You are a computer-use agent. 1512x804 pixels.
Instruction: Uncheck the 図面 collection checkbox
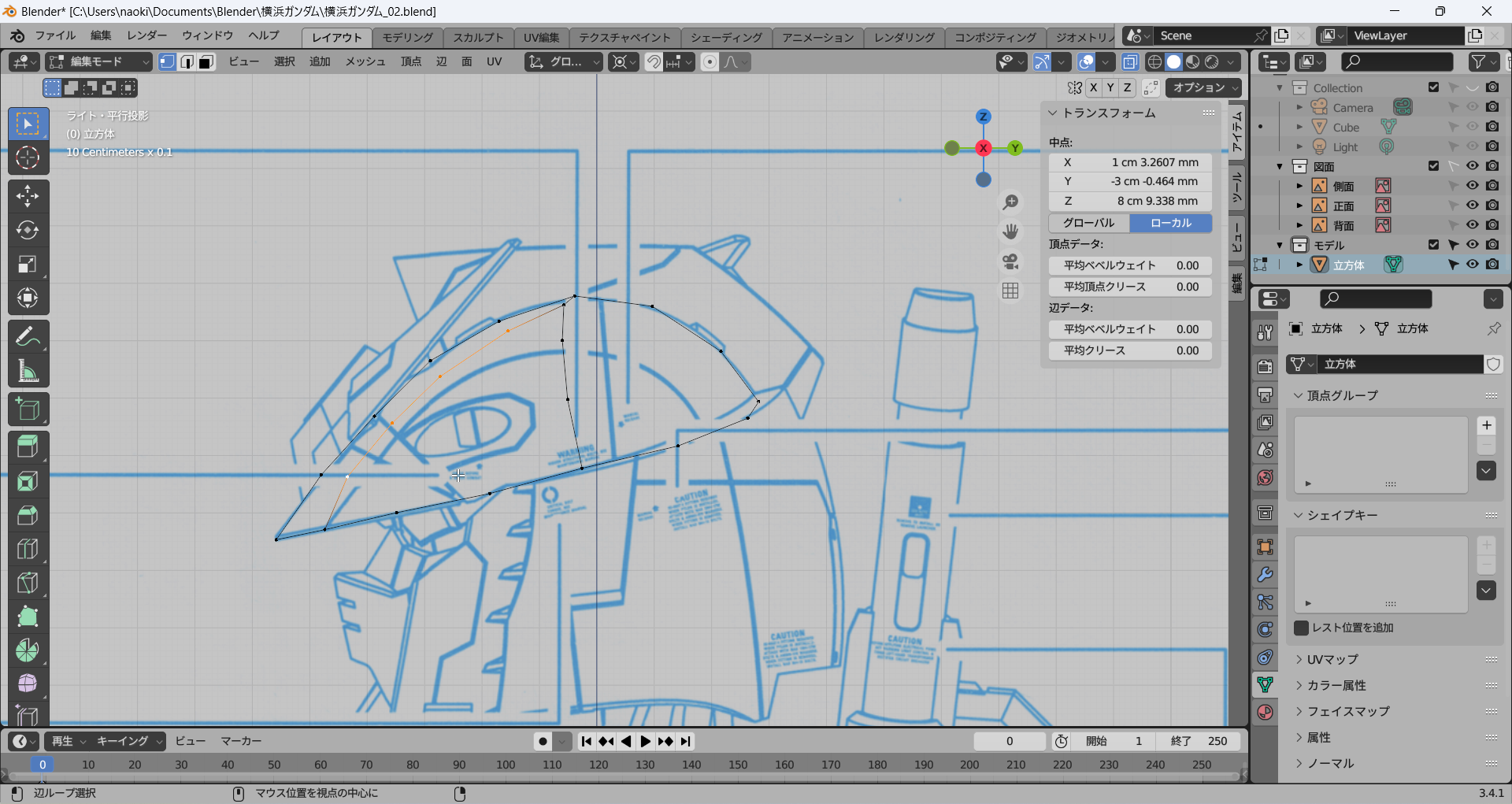1433,166
